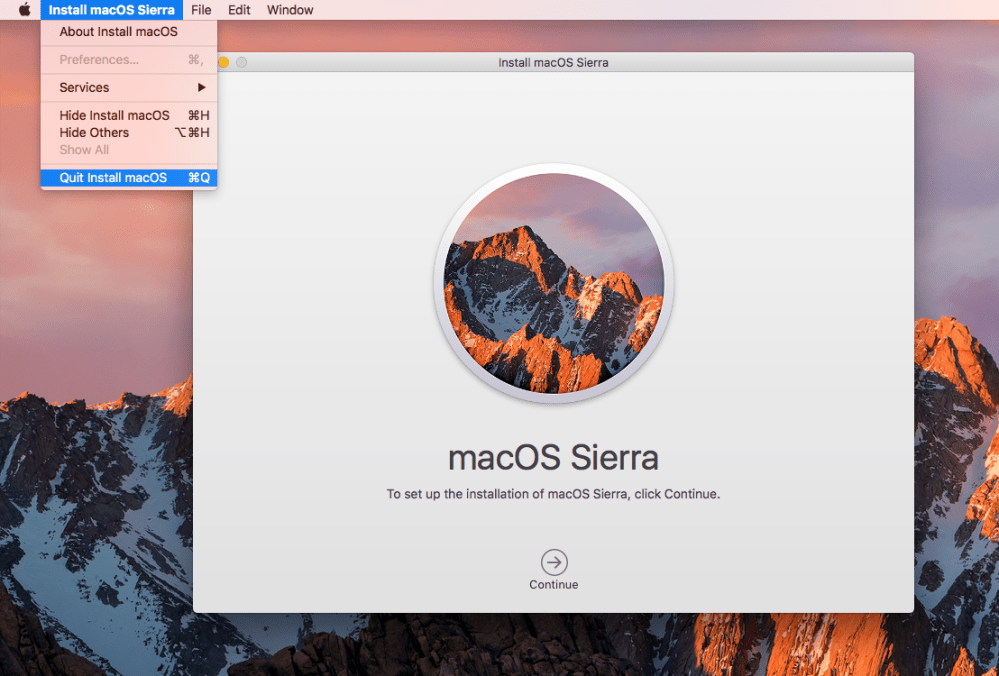Click the window title Install macOS Sierra
The image size is (999, 676).
[x=553, y=62]
